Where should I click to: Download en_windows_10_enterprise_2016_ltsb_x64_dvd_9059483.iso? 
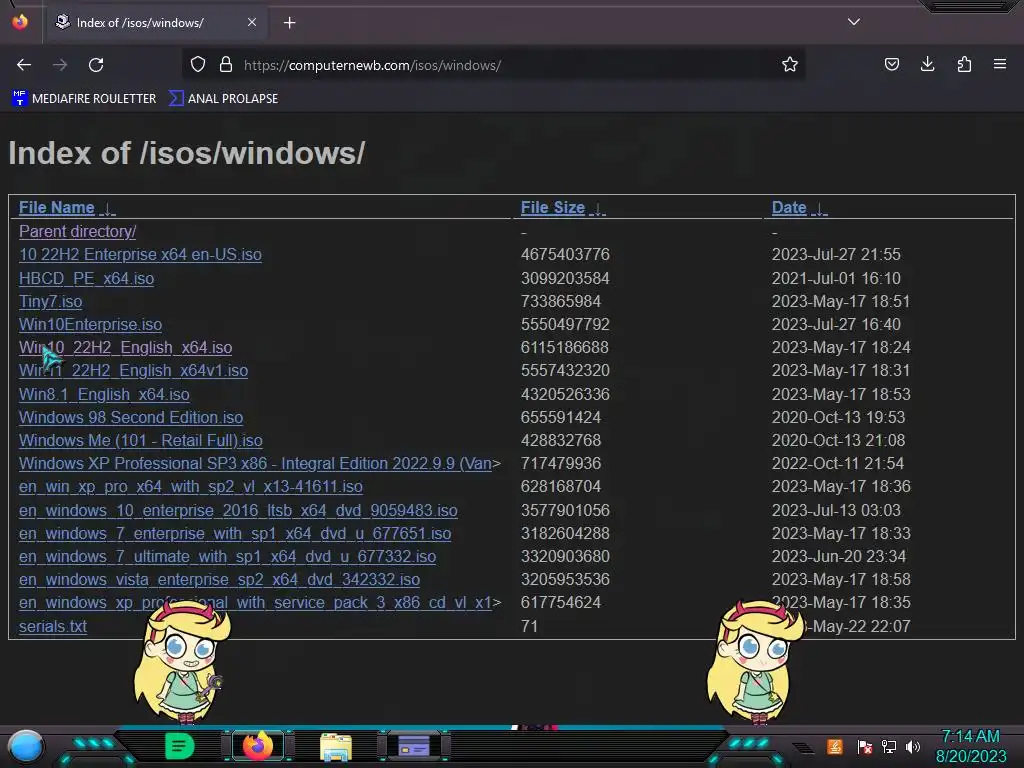click(238, 510)
